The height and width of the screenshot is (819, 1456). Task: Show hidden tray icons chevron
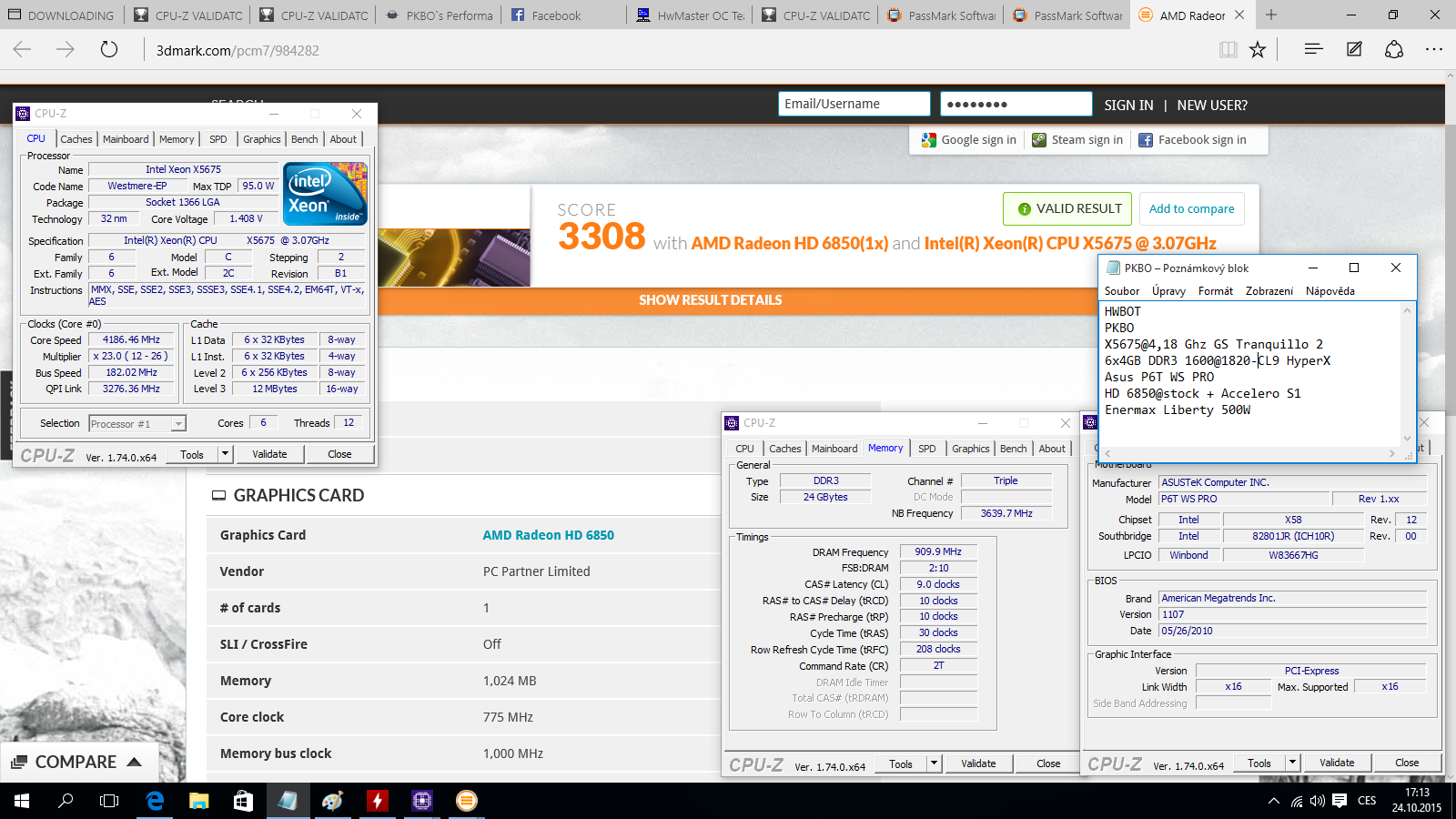(x=1273, y=801)
